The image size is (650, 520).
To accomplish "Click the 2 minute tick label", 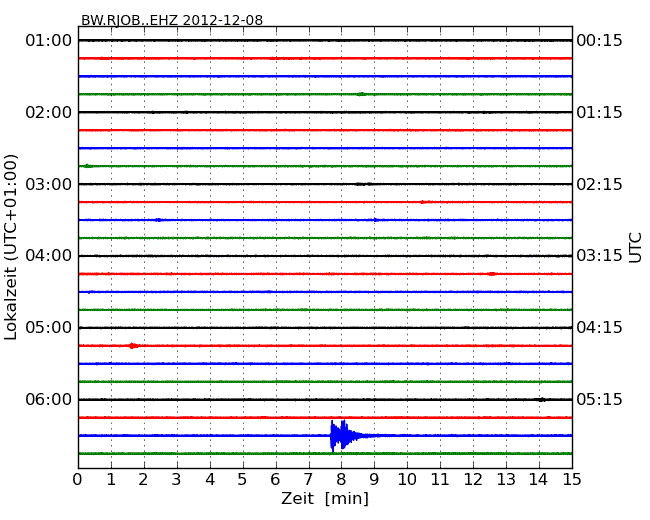I will [x=143, y=480].
